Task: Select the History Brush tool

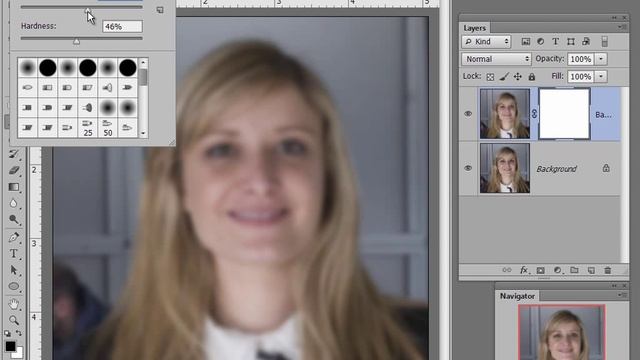Action: point(13,154)
